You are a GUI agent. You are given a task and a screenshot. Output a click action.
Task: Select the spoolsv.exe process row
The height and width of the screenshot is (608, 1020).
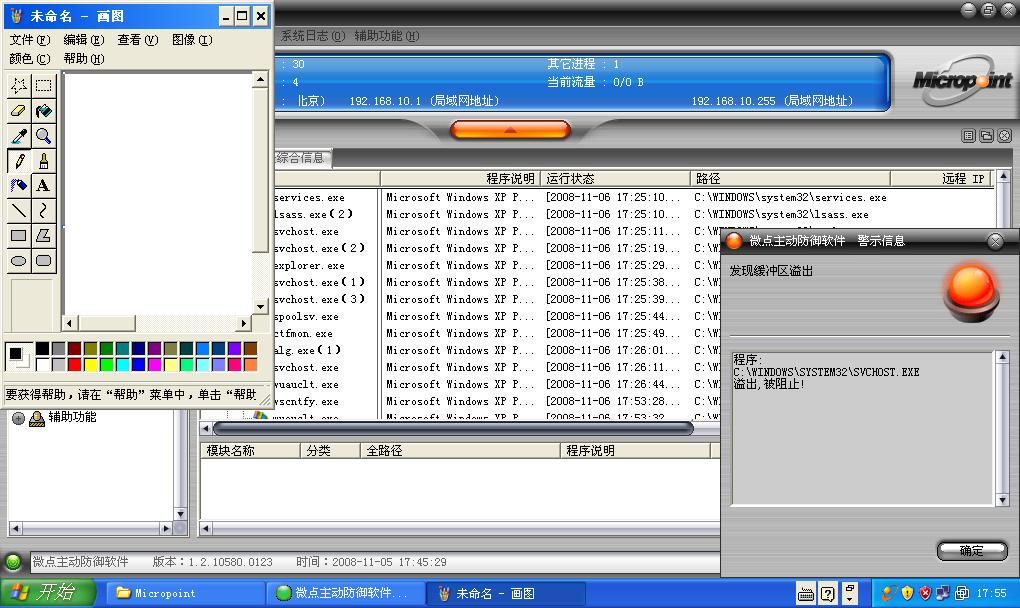[x=498, y=317]
